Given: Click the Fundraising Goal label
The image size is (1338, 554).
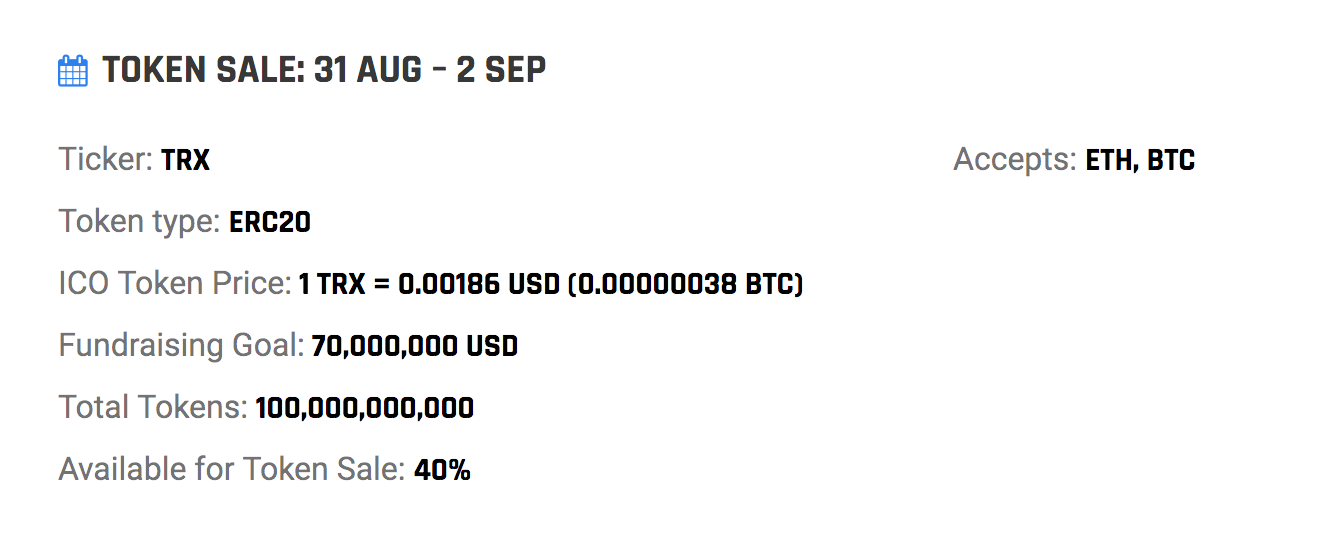Looking at the screenshot, I should (181, 346).
